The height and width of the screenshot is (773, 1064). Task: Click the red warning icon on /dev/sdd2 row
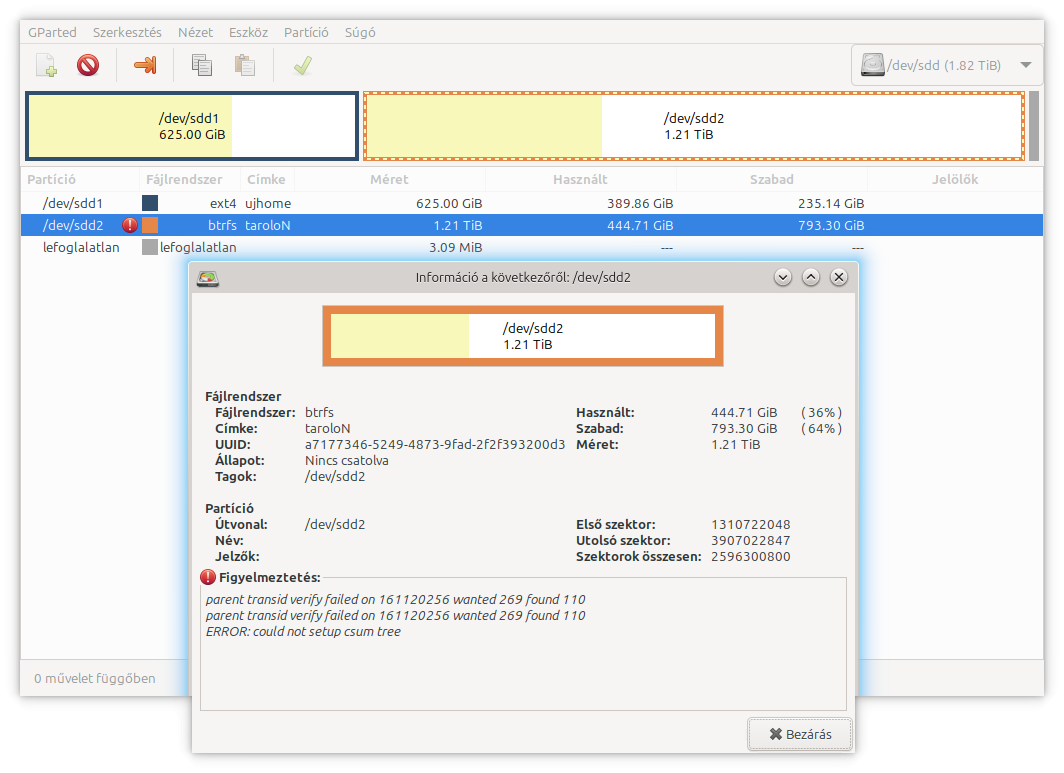click(130, 226)
